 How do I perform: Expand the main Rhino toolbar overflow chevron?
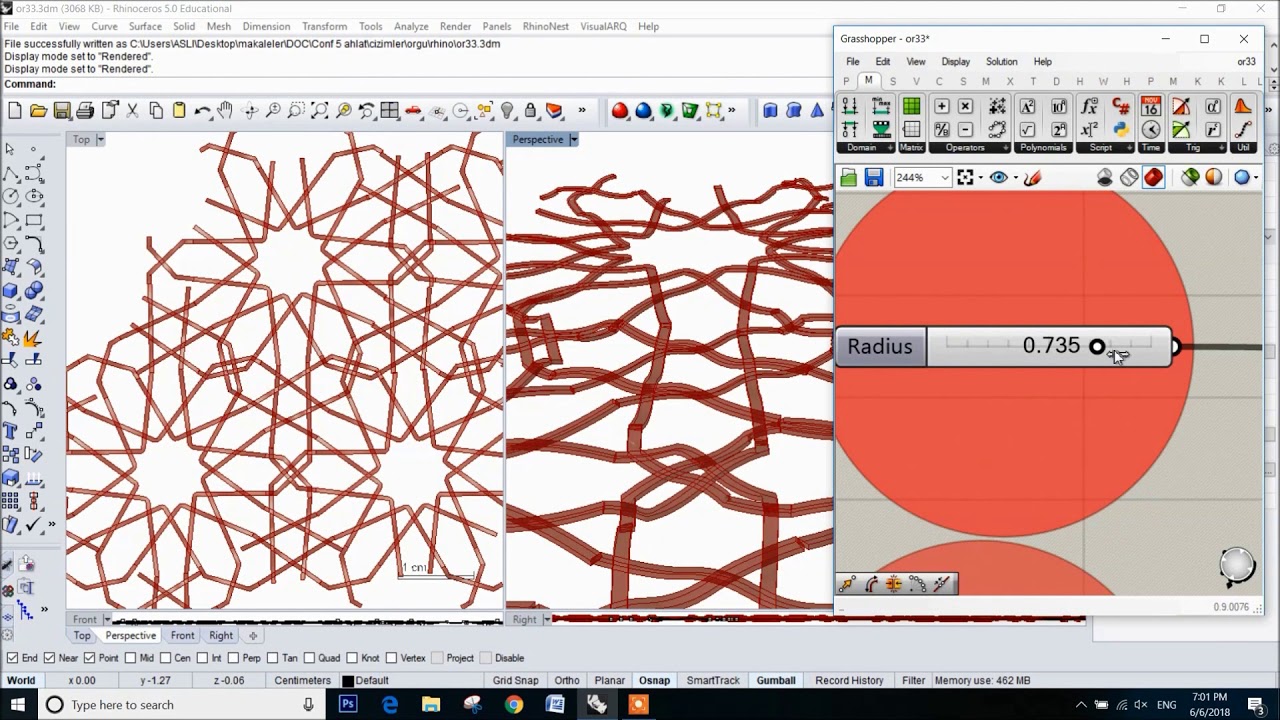pyautogui.click(x=582, y=111)
